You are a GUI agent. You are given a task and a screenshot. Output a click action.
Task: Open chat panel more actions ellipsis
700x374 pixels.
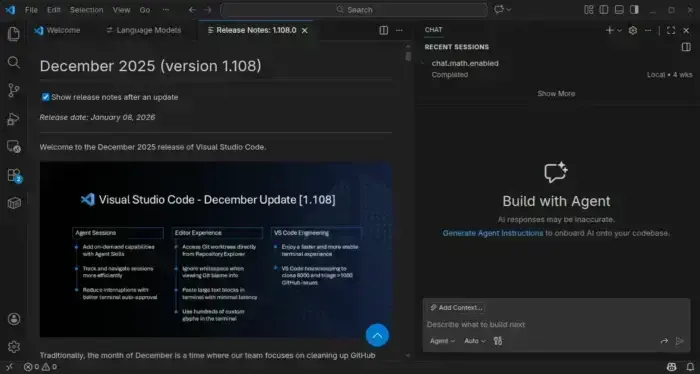coord(648,30)
